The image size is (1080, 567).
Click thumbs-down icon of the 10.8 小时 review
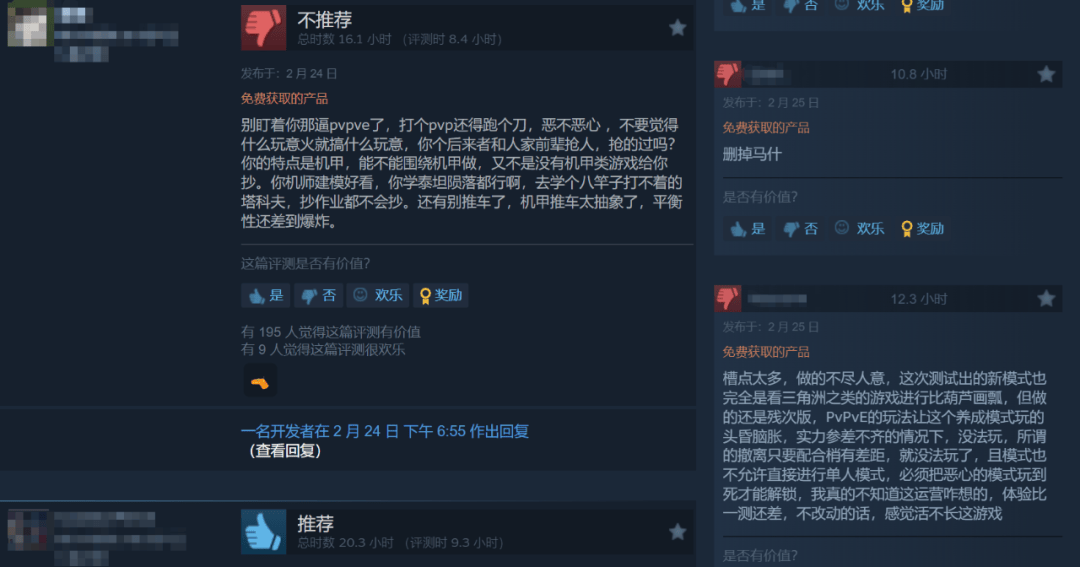point(727,74)
